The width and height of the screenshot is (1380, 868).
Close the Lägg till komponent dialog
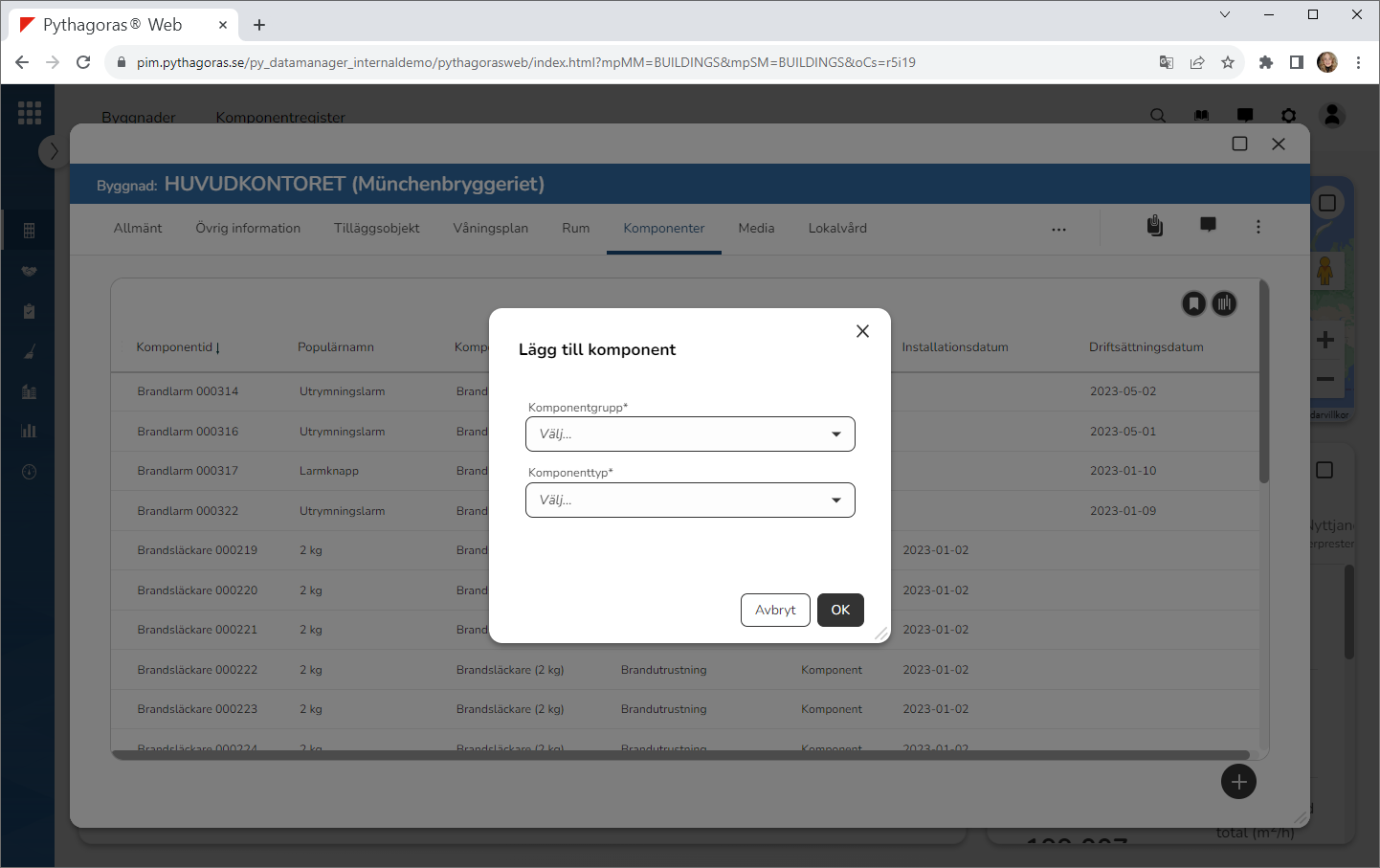[x=862, y=331]
